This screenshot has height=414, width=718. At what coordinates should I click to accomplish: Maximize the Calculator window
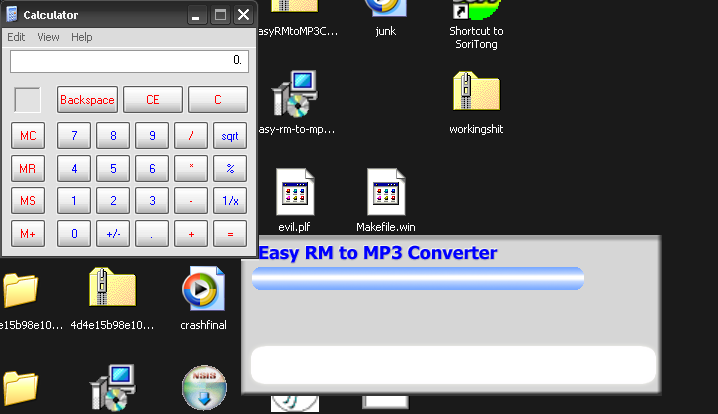(220, 15)
